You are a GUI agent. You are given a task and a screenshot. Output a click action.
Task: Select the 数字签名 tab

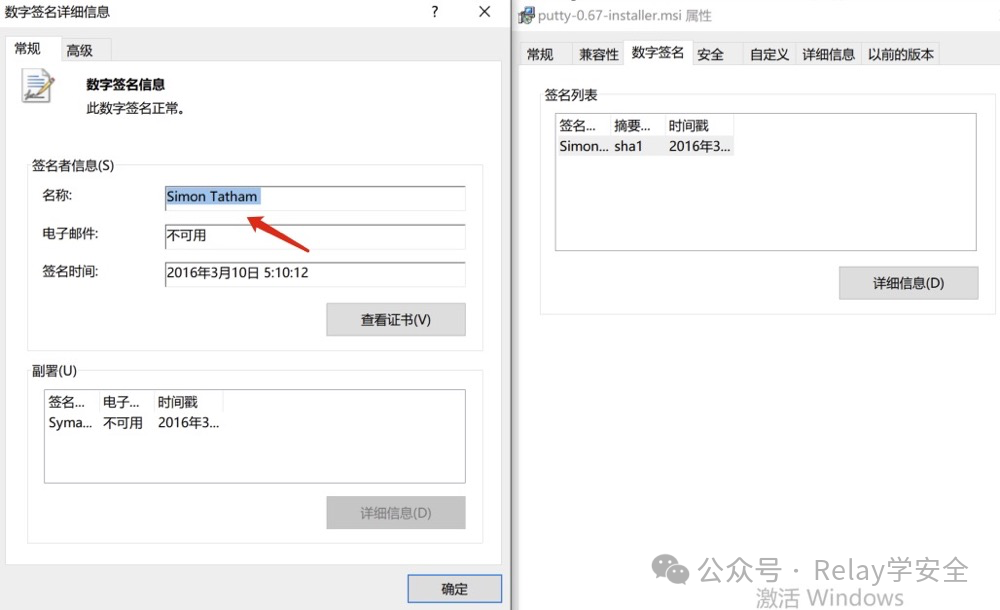(x=658, y=52)
